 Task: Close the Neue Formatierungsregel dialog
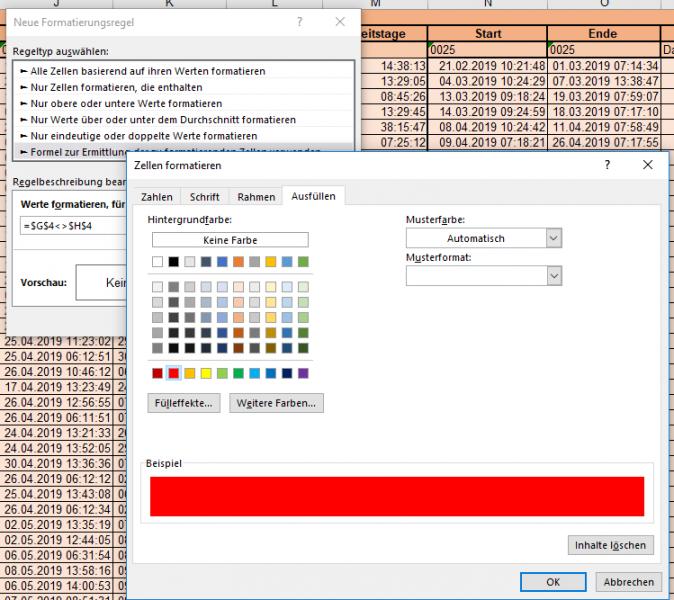click(340, 21)
